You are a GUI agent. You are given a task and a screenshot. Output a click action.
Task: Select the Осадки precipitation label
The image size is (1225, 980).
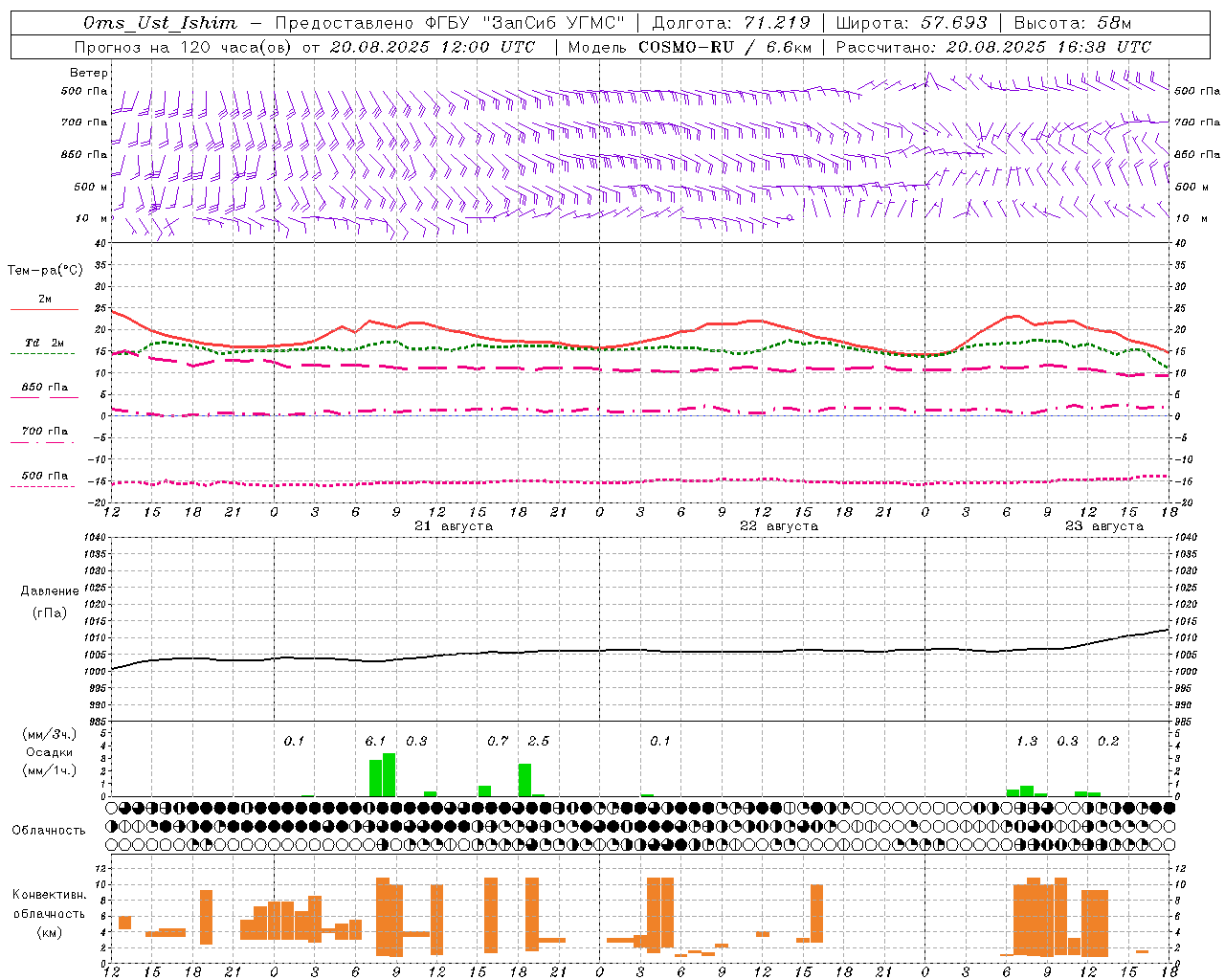coord(49,752)
